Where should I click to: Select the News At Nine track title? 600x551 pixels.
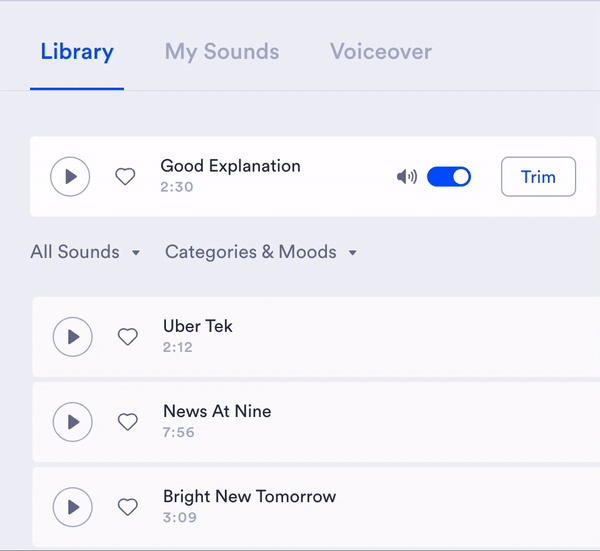[x=217, y=411]
